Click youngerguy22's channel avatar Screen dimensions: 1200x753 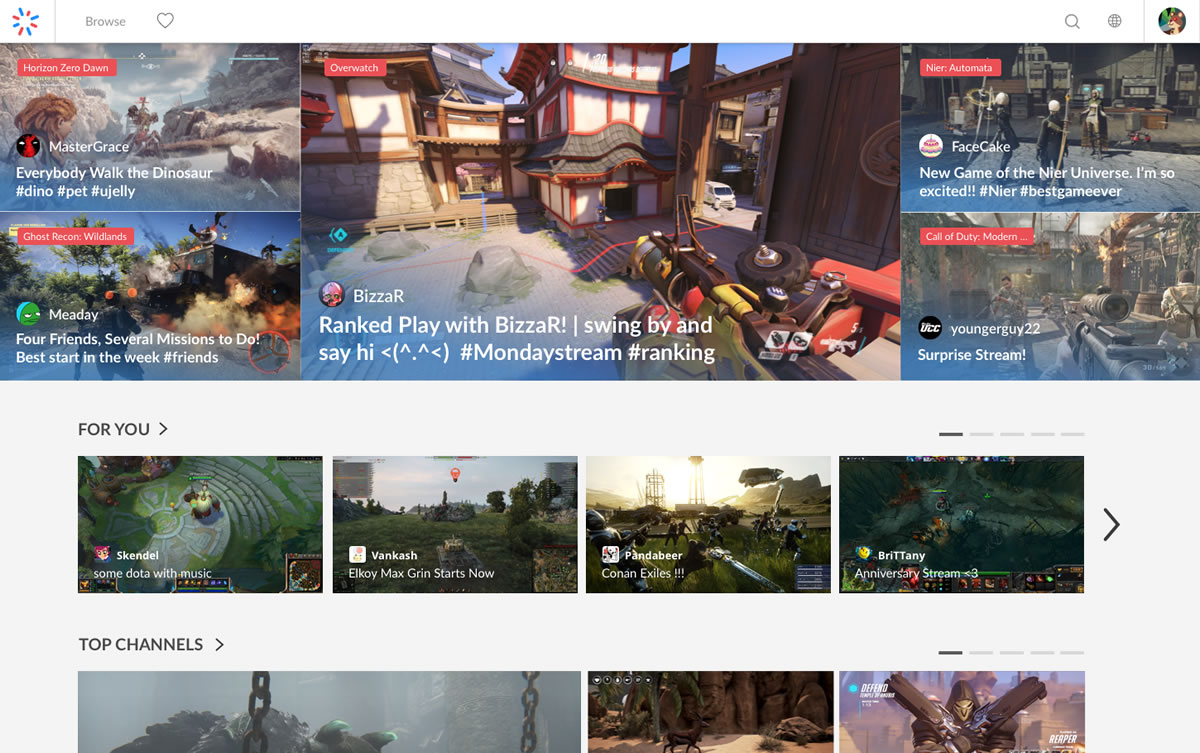coord(930,328)
